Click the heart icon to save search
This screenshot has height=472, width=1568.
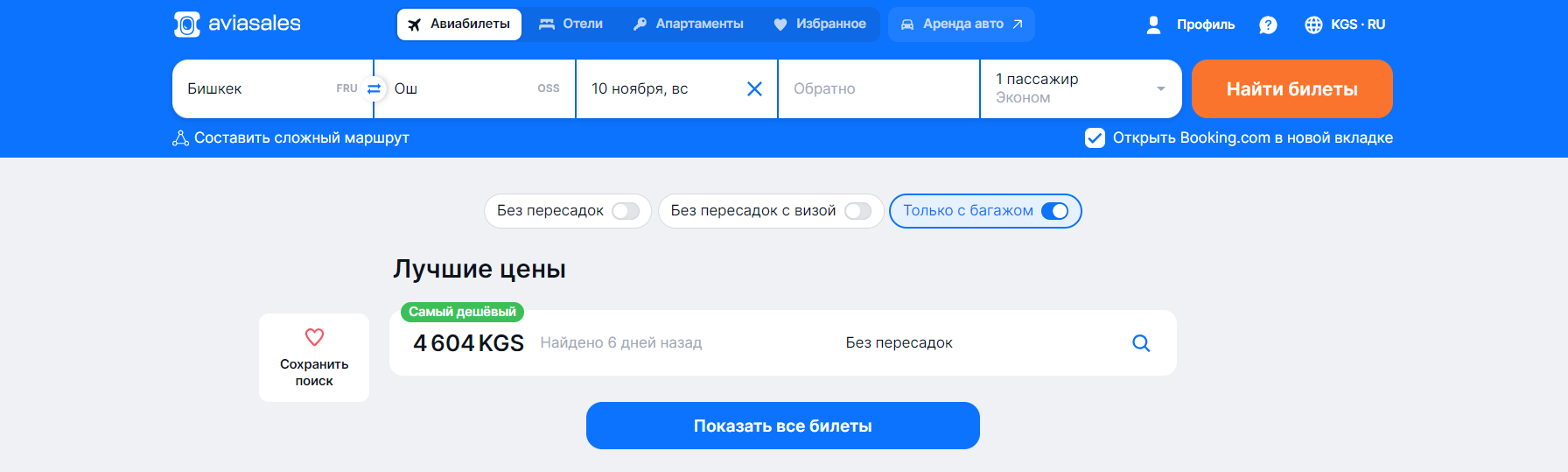[x=314, y=337]
